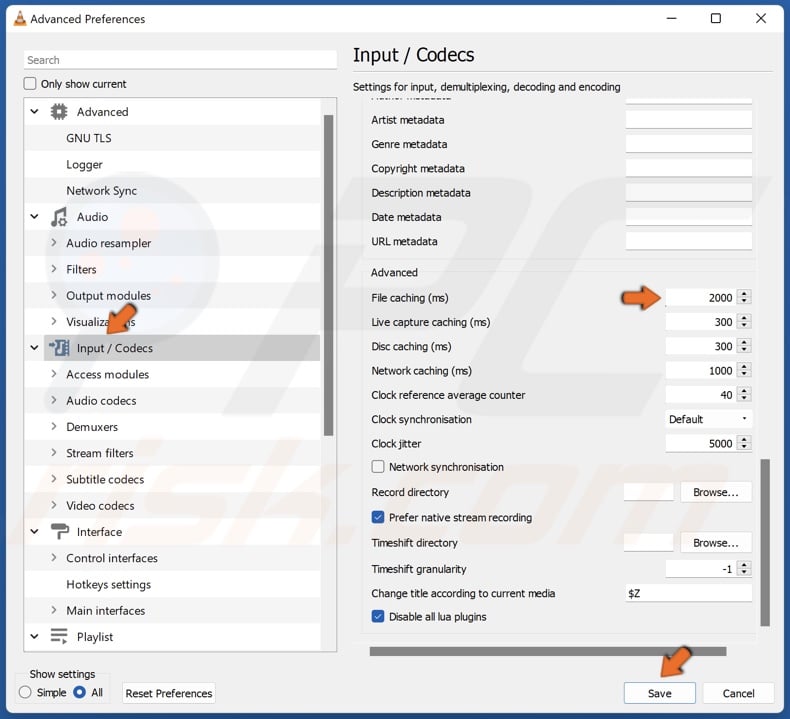This screenshot has height=719, width=790.
Task: Expand the Main interfaces node
Action: coord(53,610)
